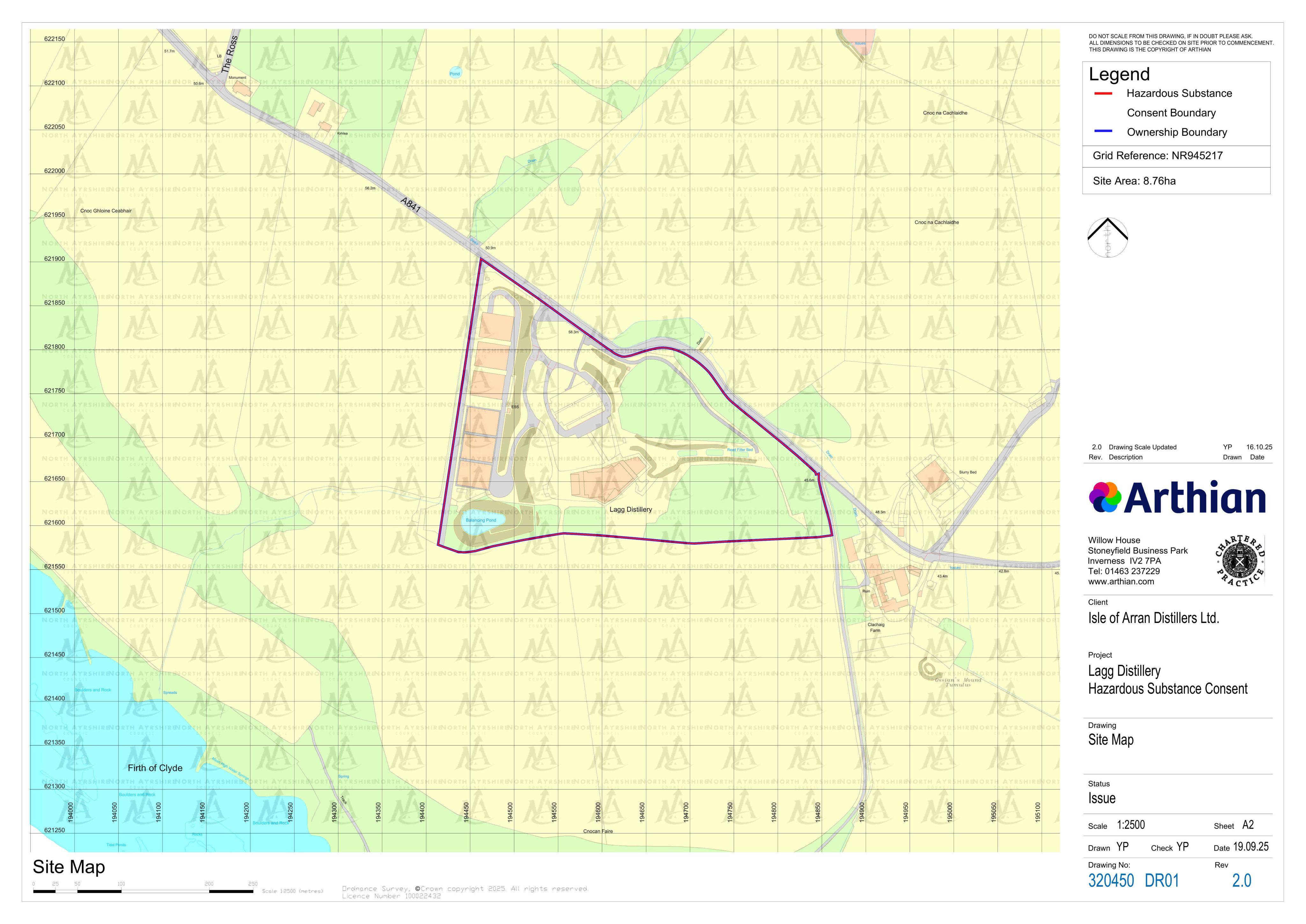Image resolution: width=1306 pixels, height=924 pixels.
Task: Click 'Site Area: 8.76ha' text
Action: (1134, 181)
